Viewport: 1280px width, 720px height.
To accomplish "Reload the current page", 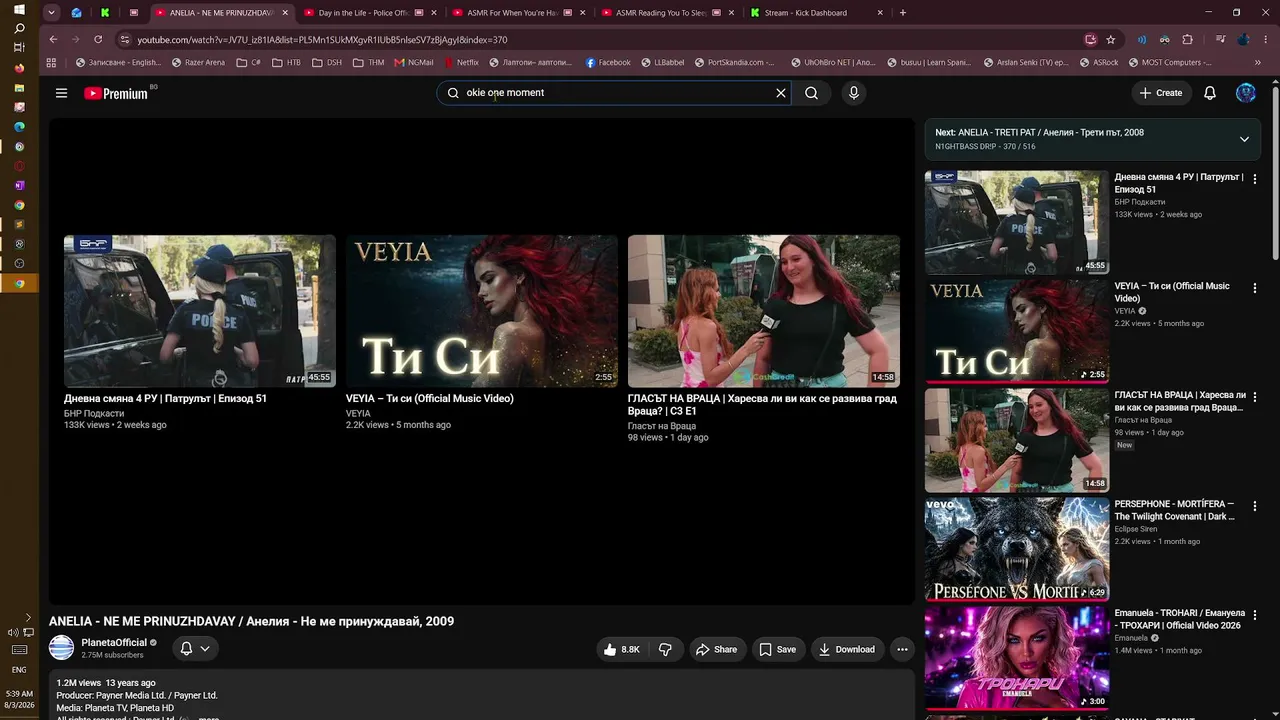I will [98, 39].
